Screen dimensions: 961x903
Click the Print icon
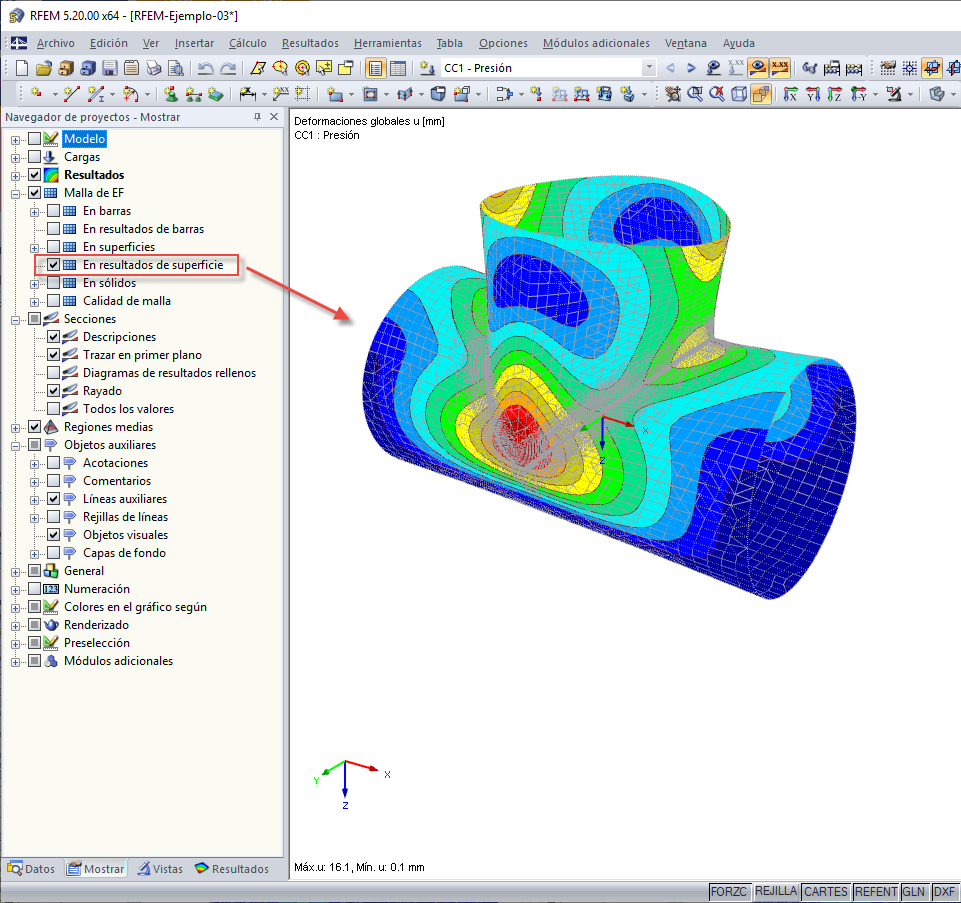tap(153, 68)
